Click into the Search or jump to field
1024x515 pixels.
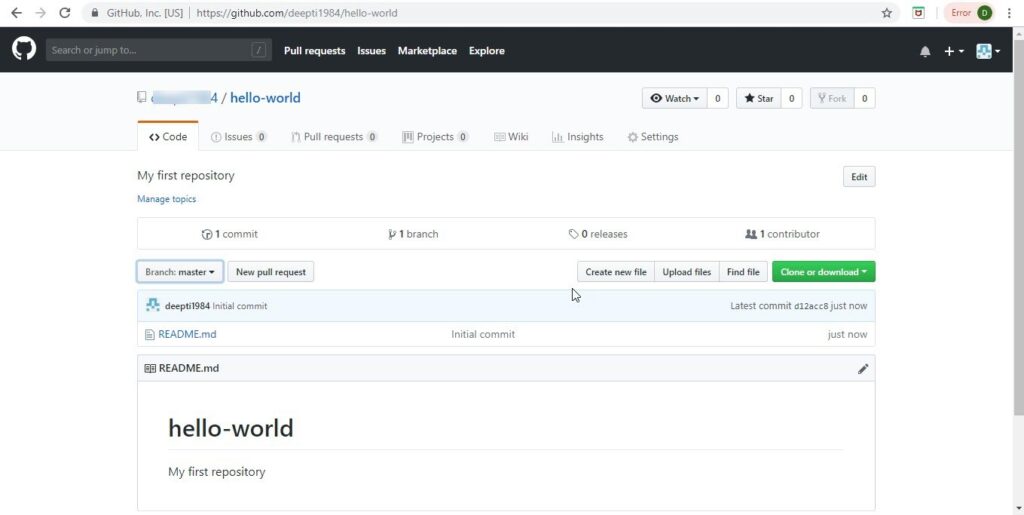(159, 50)
